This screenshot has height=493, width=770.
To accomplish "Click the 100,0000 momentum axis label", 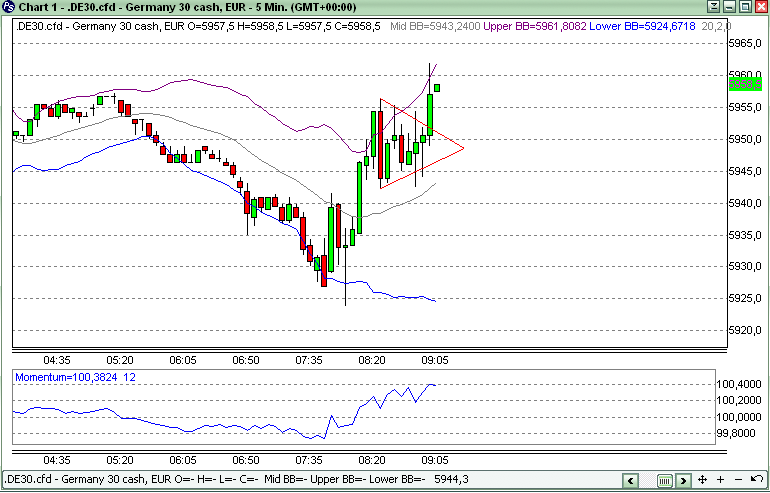I will [x=739, y=417].
